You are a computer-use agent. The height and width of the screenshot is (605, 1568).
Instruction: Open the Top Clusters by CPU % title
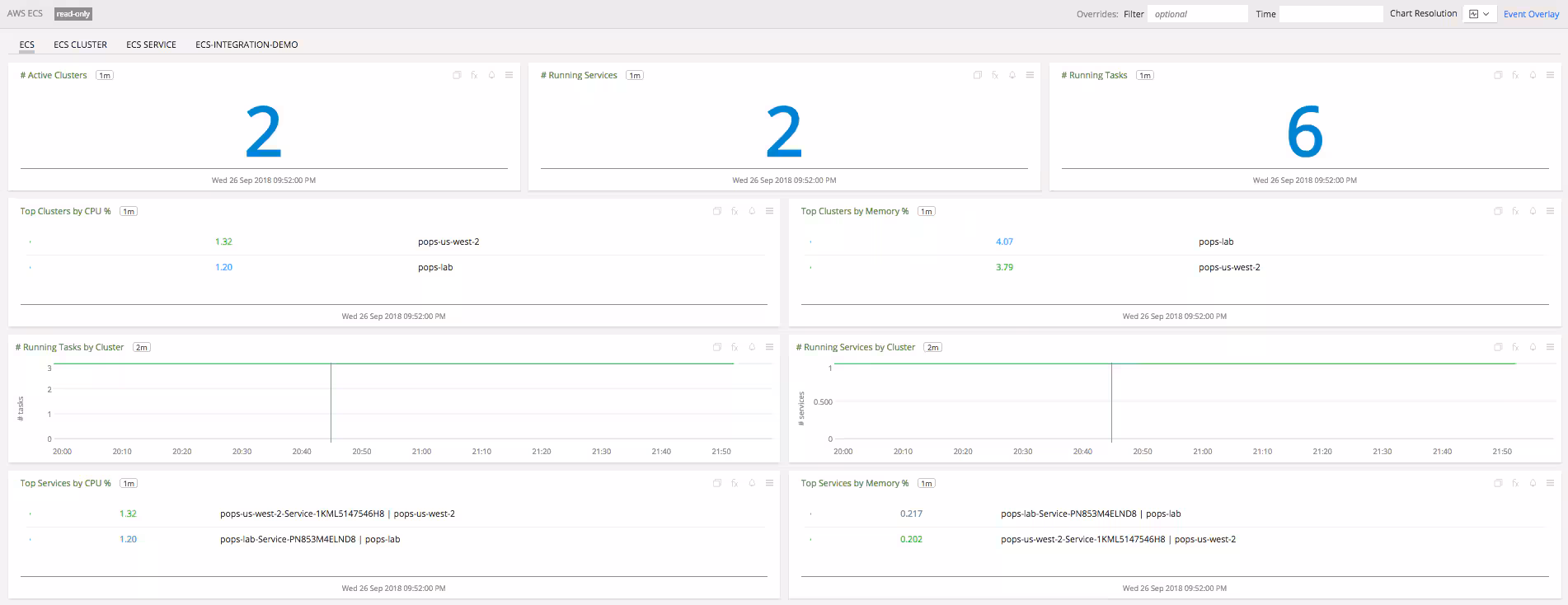[x=65, y=211]
